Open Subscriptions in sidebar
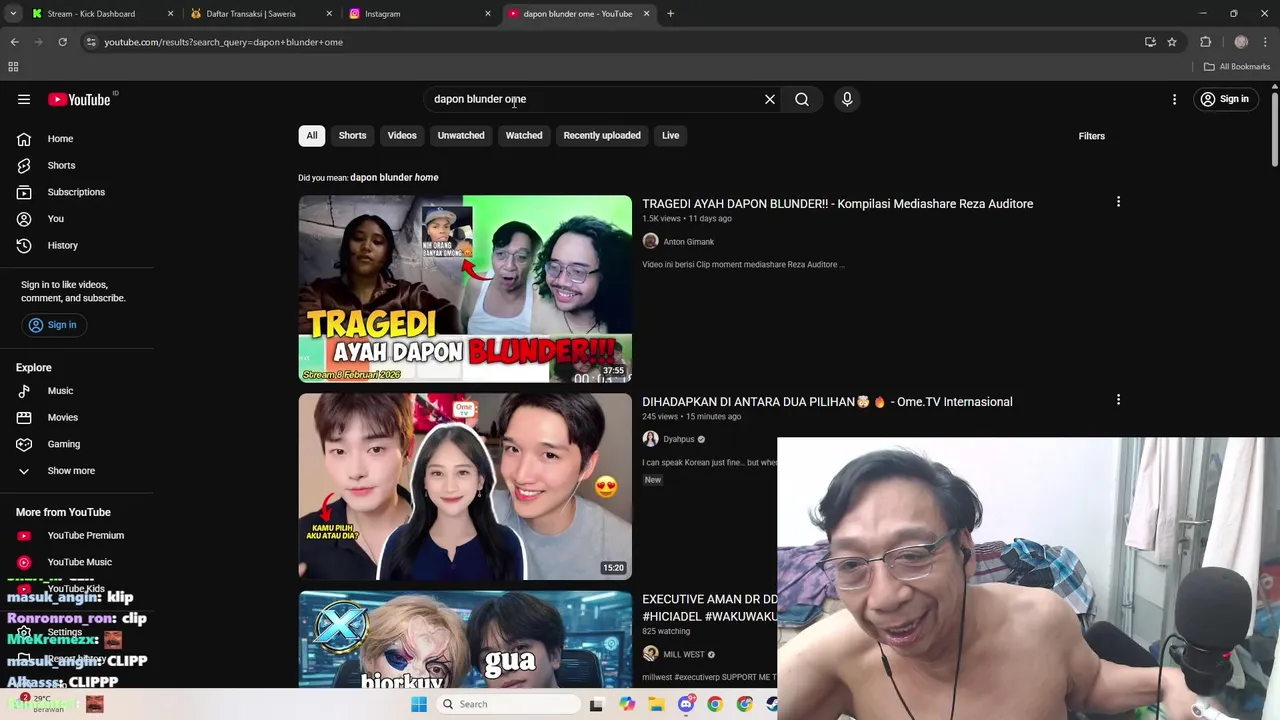 [77, 192]
